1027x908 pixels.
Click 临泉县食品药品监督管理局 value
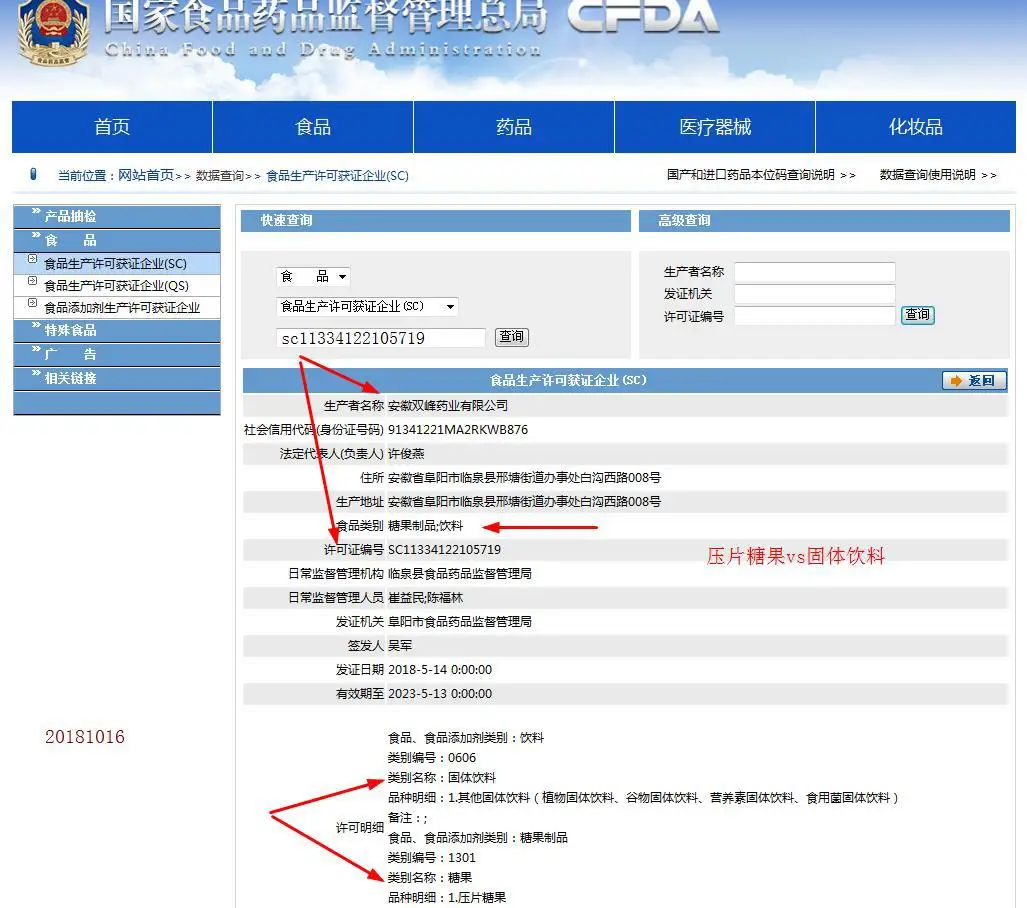[x=460, y=574]
